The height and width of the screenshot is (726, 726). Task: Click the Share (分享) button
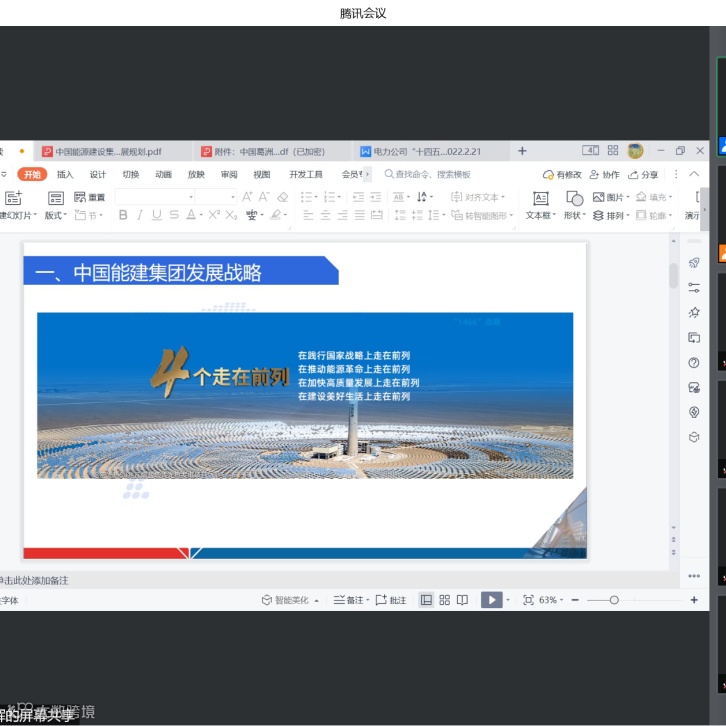(x=643, y=175)
